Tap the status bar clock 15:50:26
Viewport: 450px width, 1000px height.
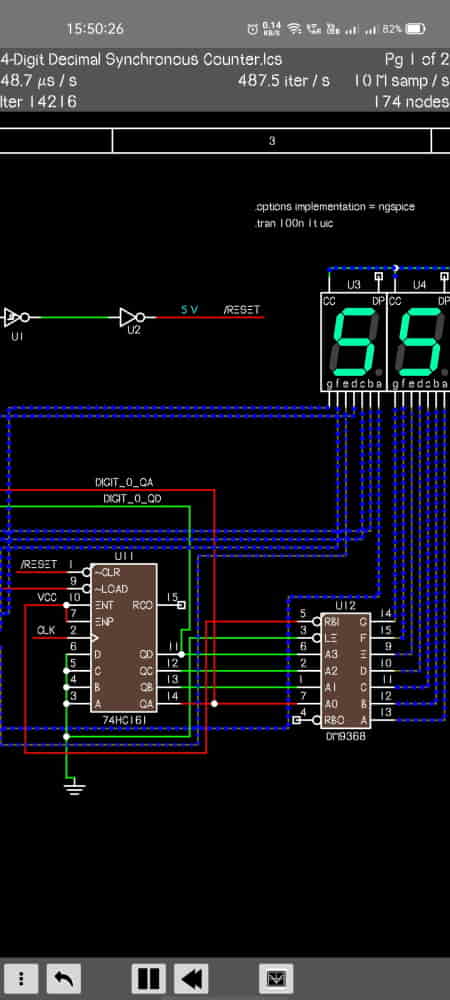tap(95, 29)
